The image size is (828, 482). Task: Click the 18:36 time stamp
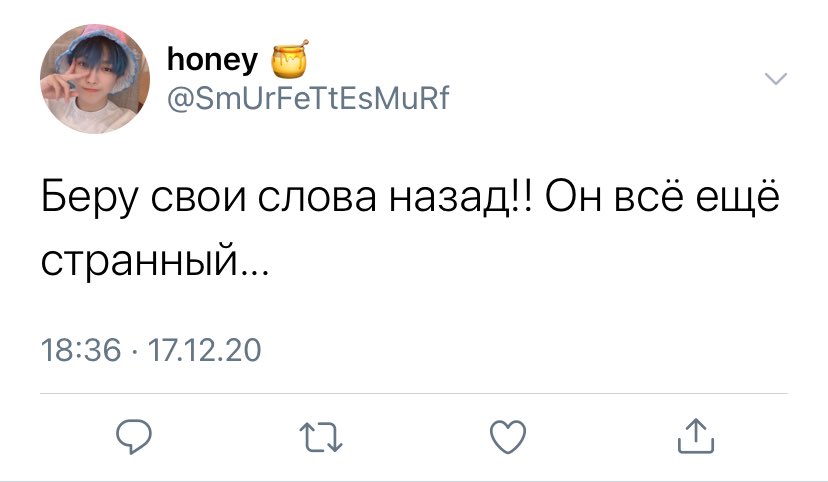(81, 349)
